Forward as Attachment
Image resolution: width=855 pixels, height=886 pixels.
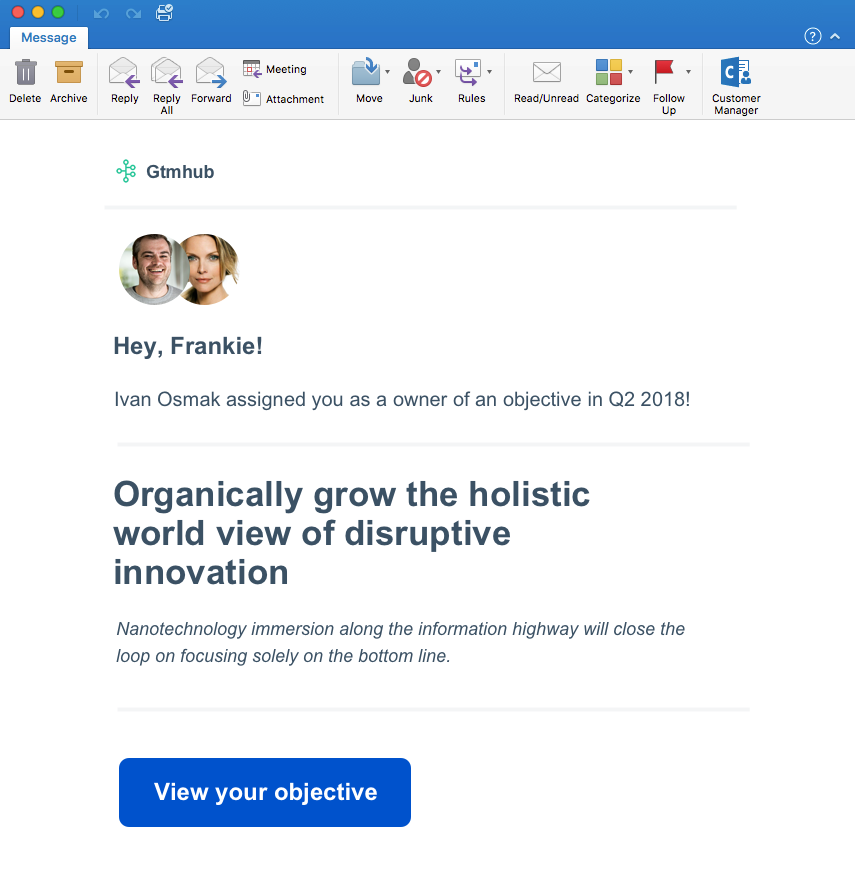(x=284, y=99)
